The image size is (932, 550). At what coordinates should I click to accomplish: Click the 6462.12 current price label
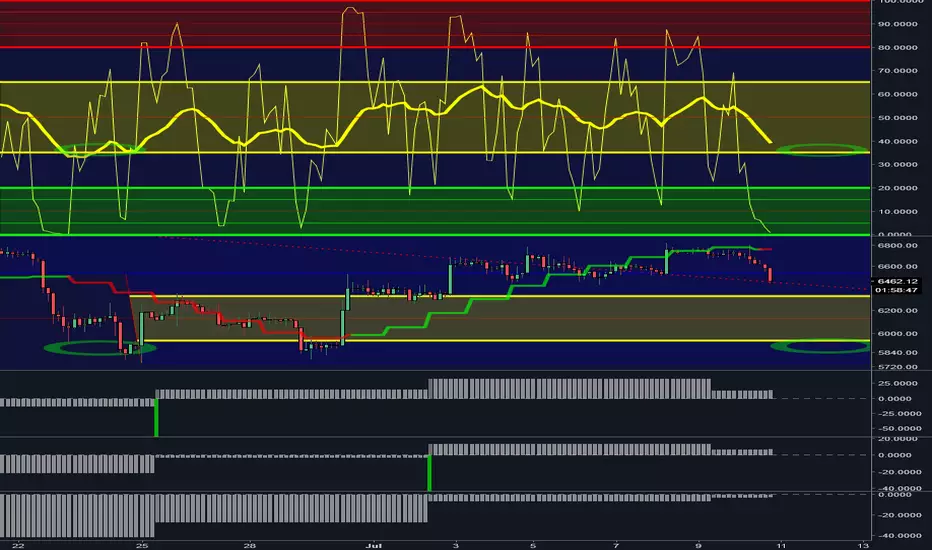point(898,281)
